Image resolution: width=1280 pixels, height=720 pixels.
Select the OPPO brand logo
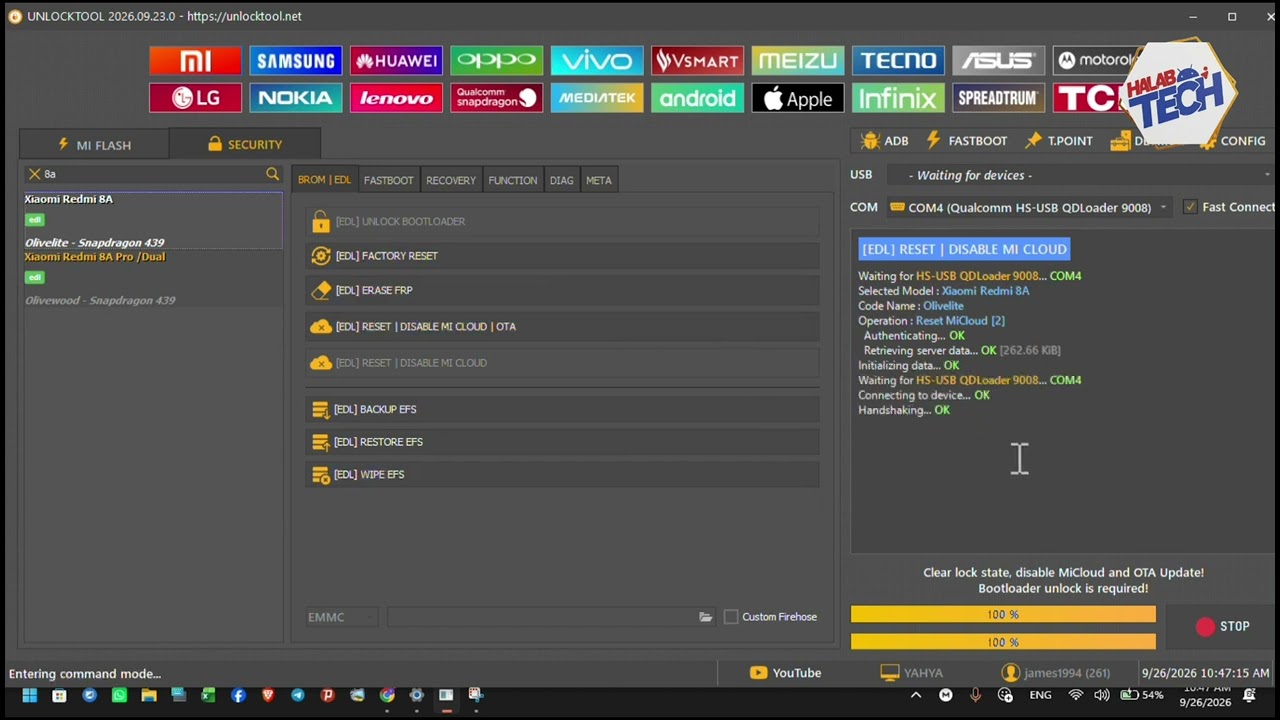click(496, 61)
